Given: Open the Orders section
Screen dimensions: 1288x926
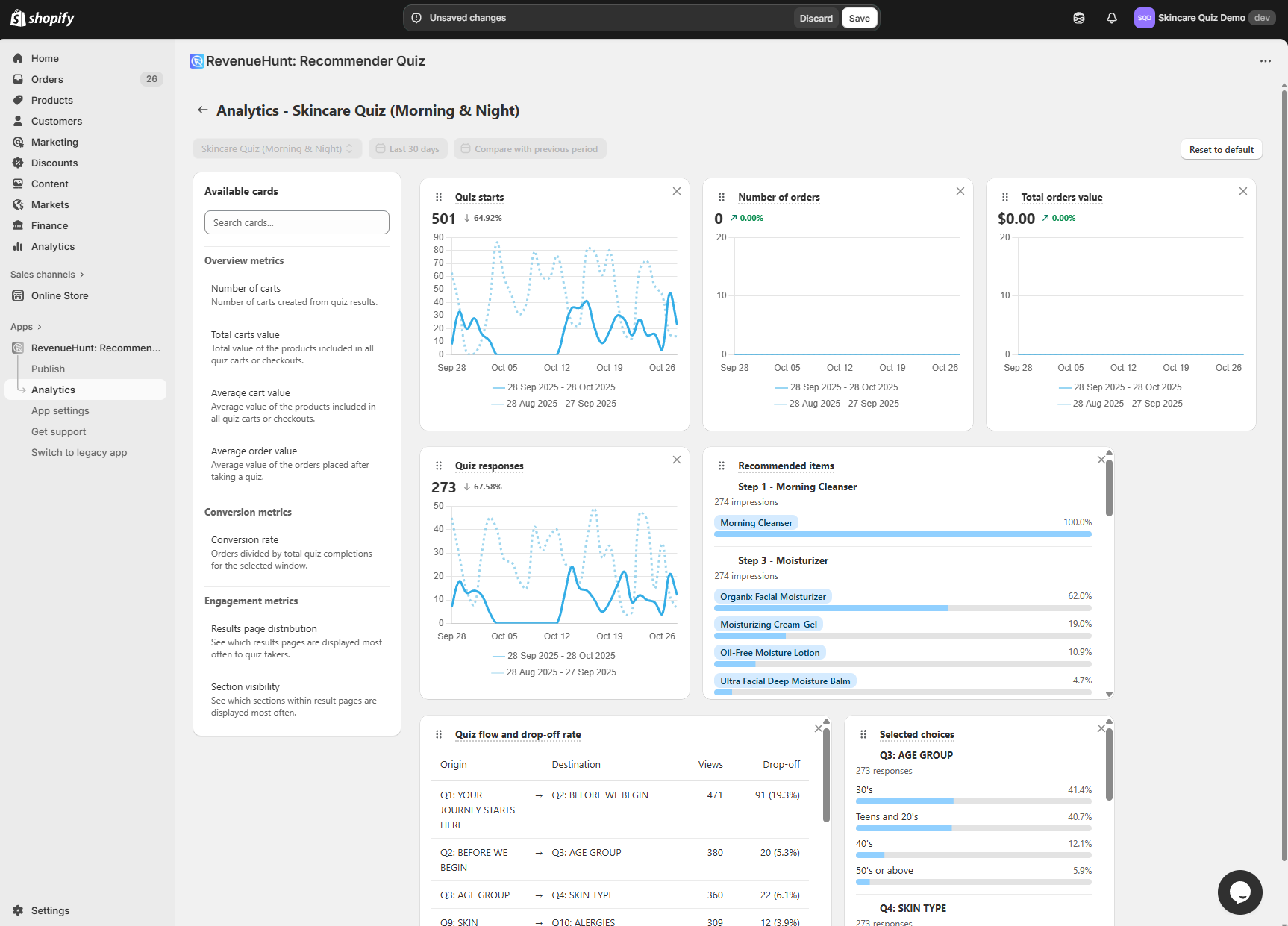Looking at the screenshot, I should coord(47,79).
